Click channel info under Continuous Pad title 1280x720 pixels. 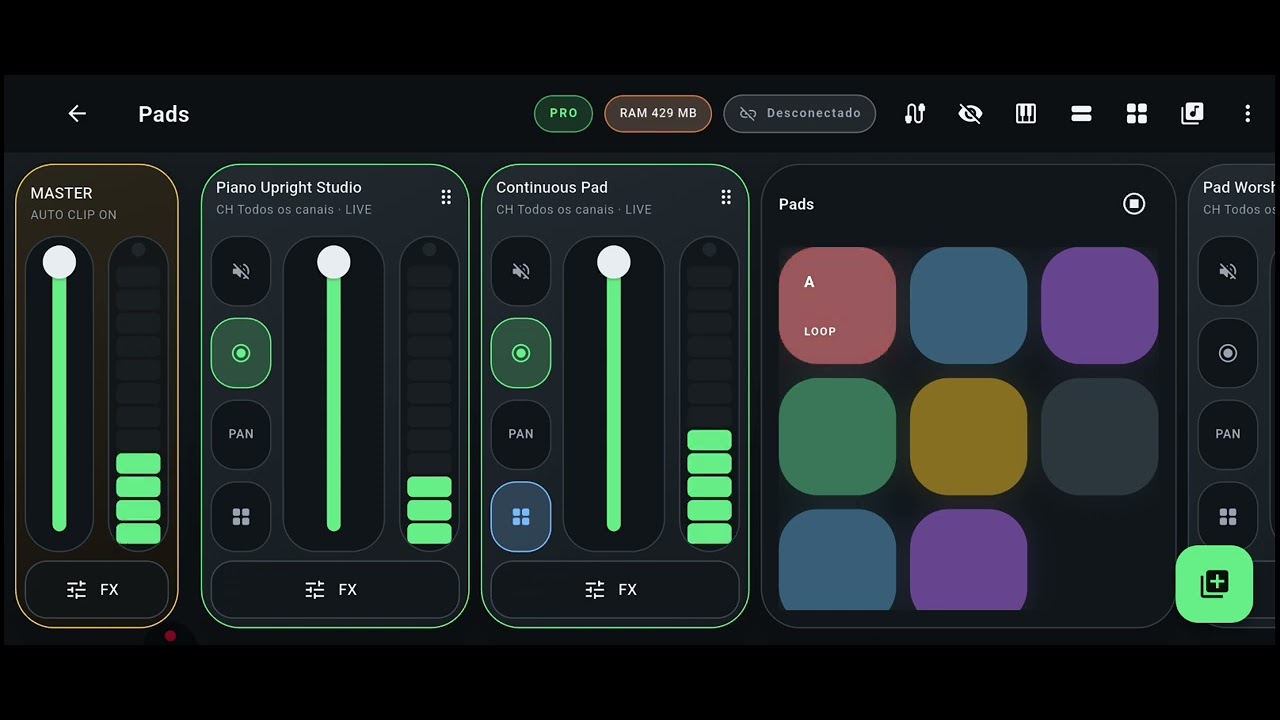coord(574,210)
